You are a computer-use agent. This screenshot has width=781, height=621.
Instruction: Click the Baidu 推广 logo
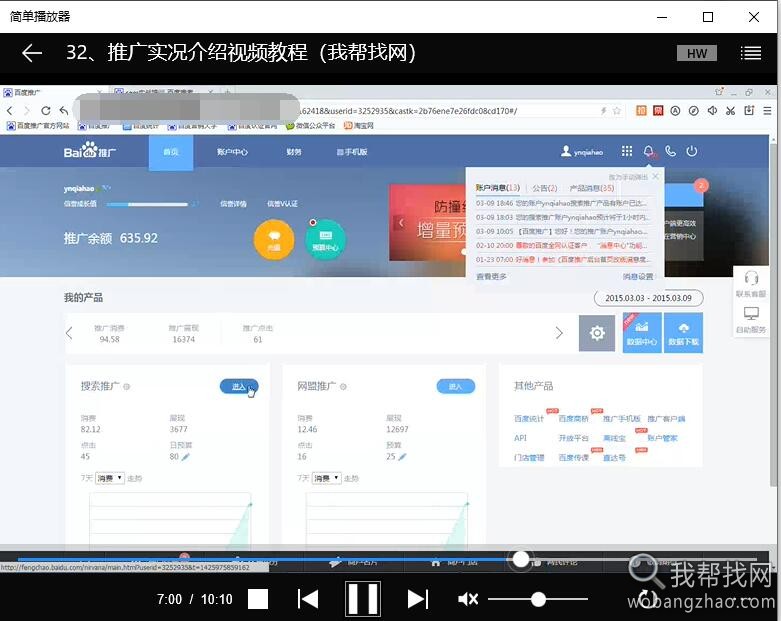click(x=90, y=150)
